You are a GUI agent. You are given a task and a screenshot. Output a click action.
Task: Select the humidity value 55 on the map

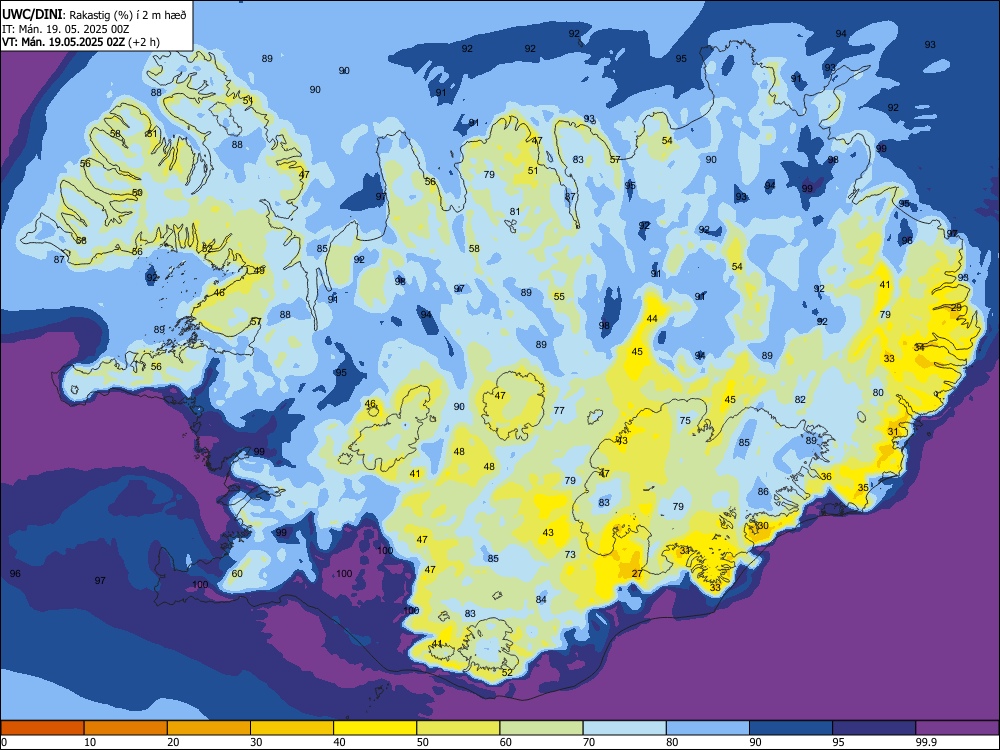[559, 297]
